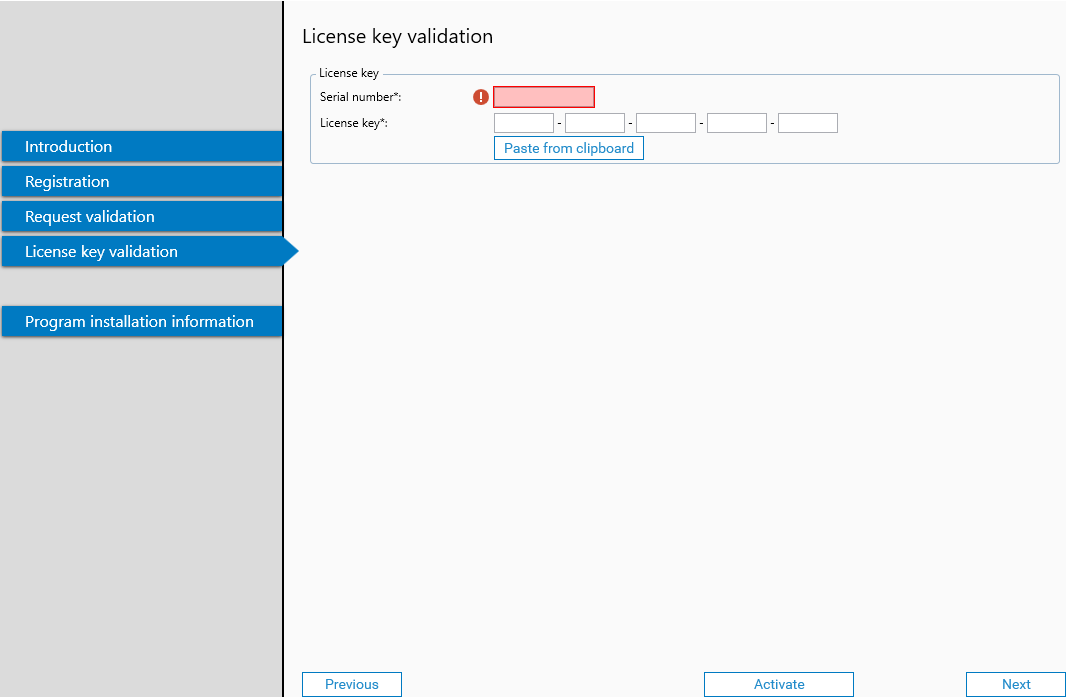Click the last license key segment

click(x=808, y=122)
